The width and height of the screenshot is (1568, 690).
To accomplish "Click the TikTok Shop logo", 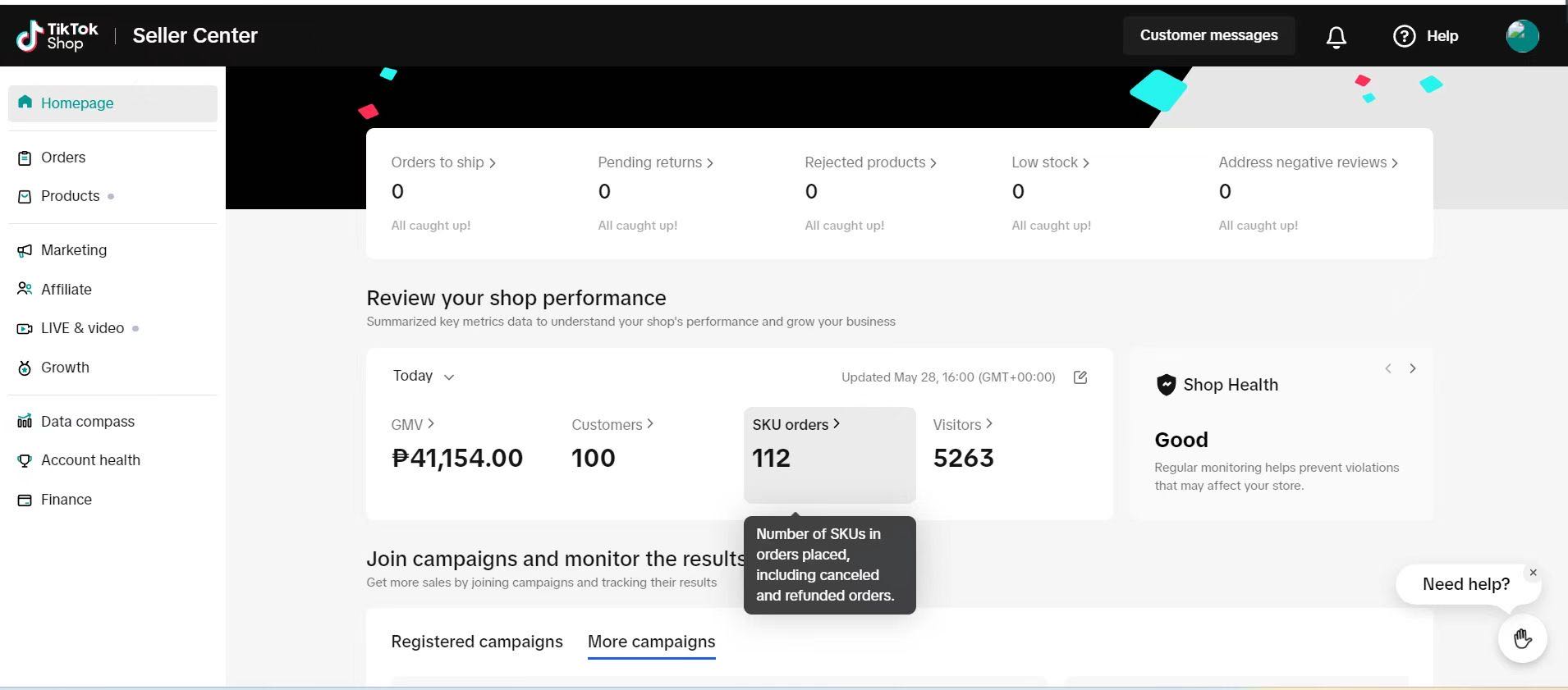I will (x=57, y=35).
